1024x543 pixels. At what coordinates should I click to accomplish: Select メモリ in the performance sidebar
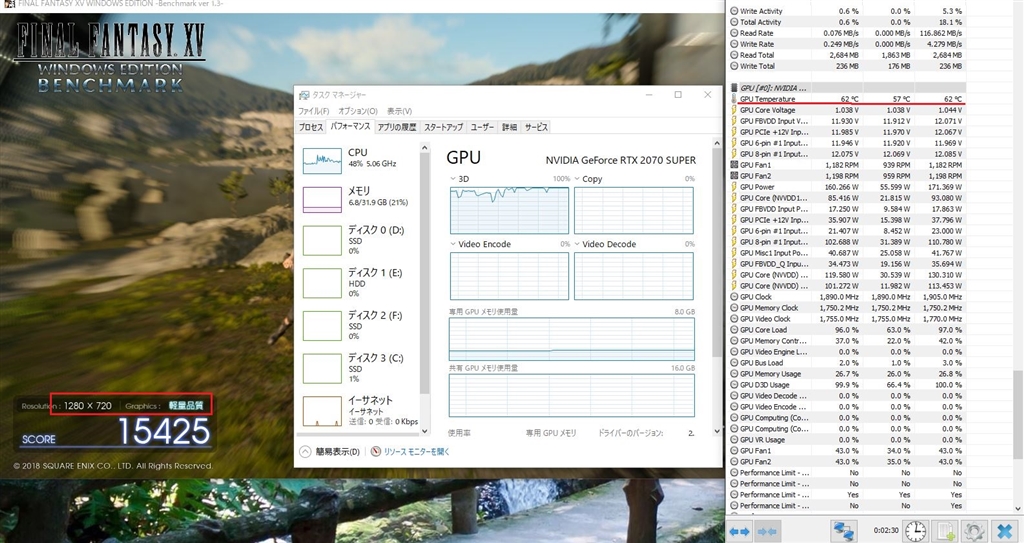(x=358, y=198)
